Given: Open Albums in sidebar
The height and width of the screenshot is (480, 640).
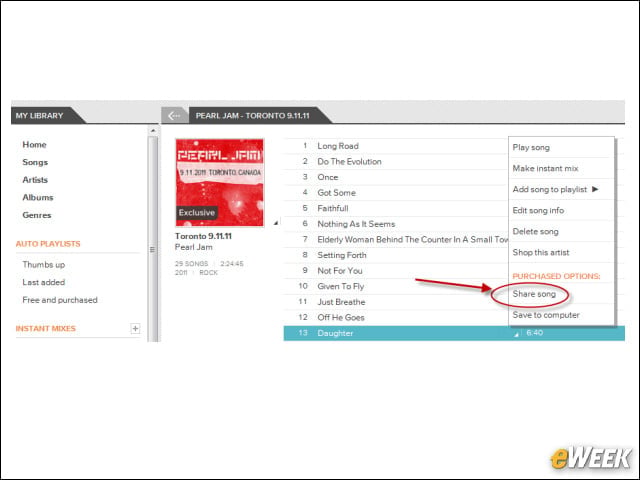Looking at the screenshot, I should tap(38, 197).
